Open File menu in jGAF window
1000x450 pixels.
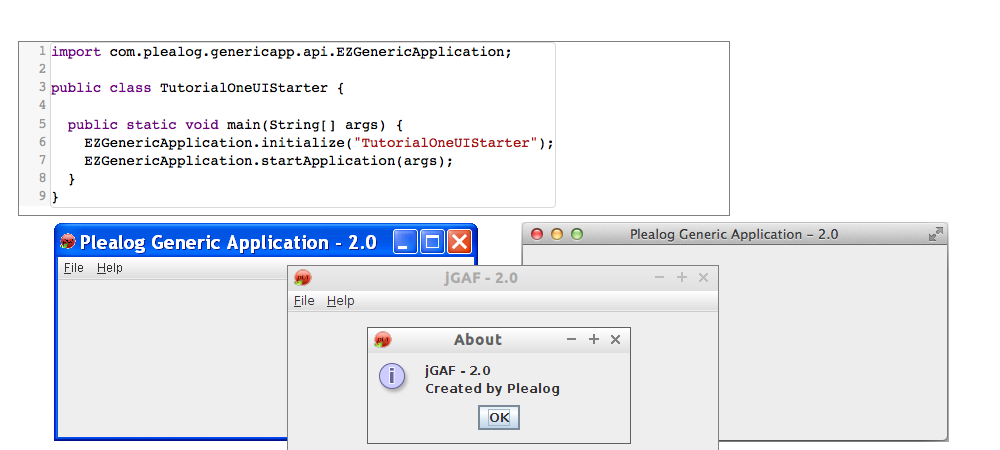[304, 301]
